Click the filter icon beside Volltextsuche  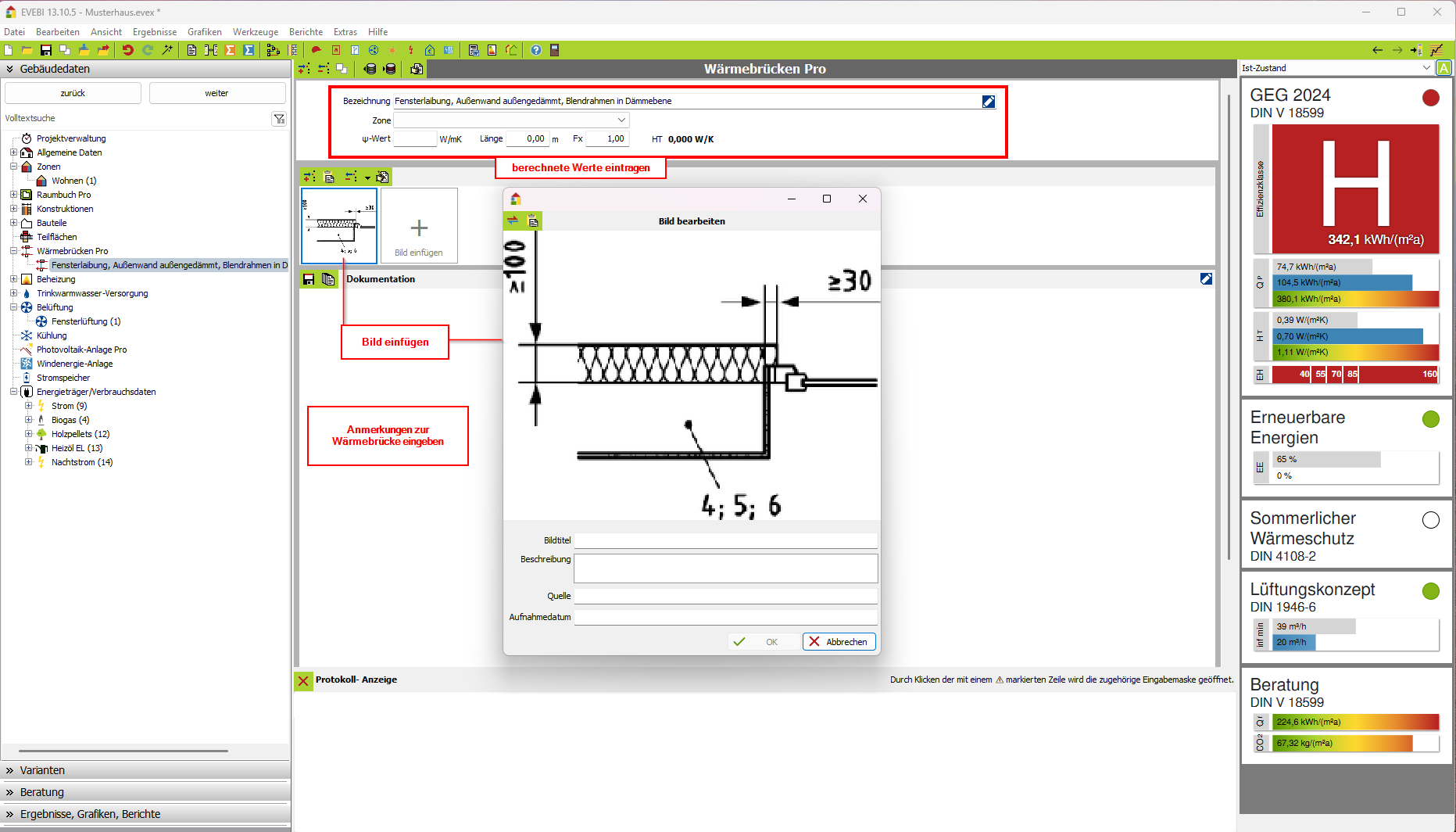[279, 119]
